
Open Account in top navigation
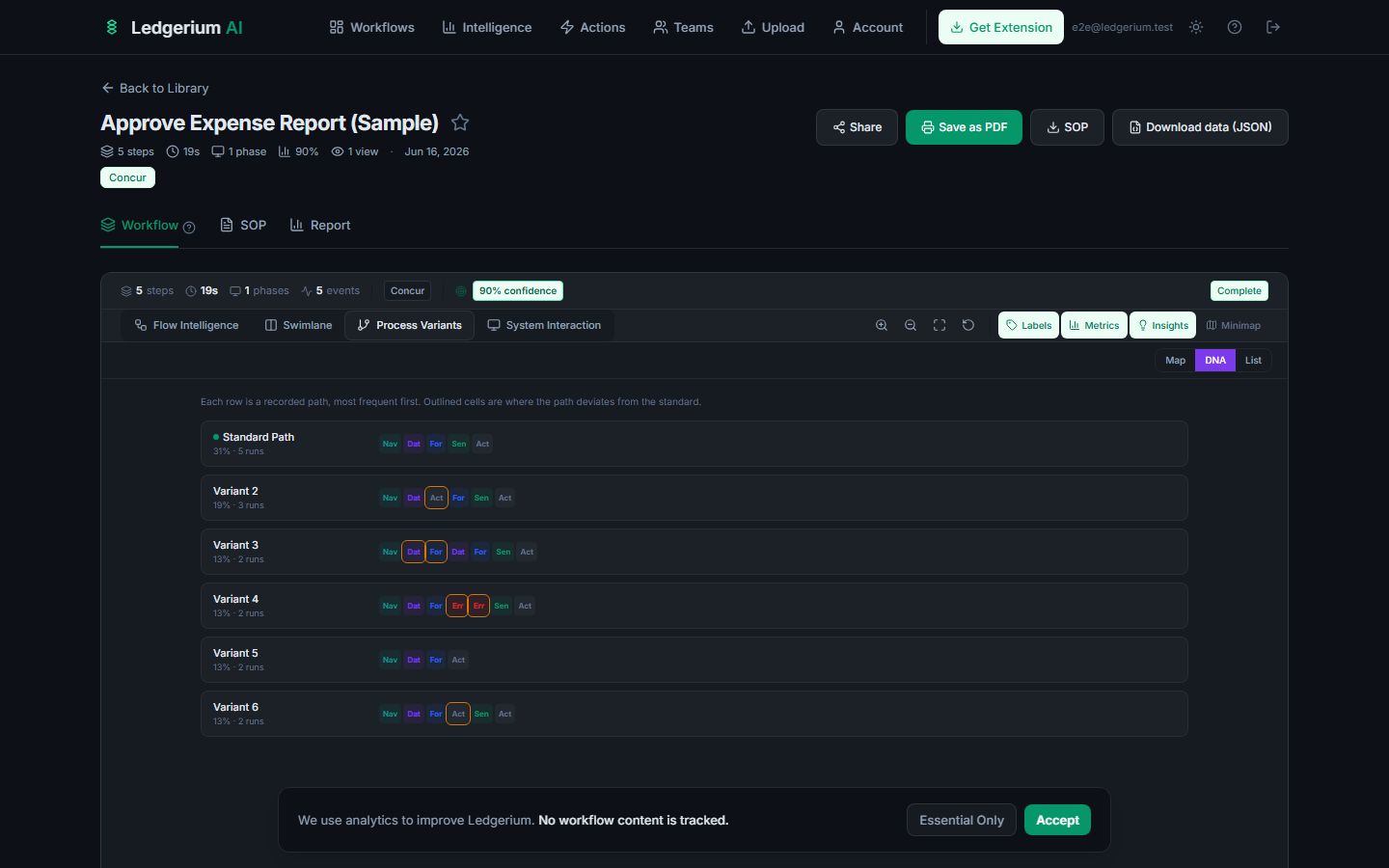[867, 27]
